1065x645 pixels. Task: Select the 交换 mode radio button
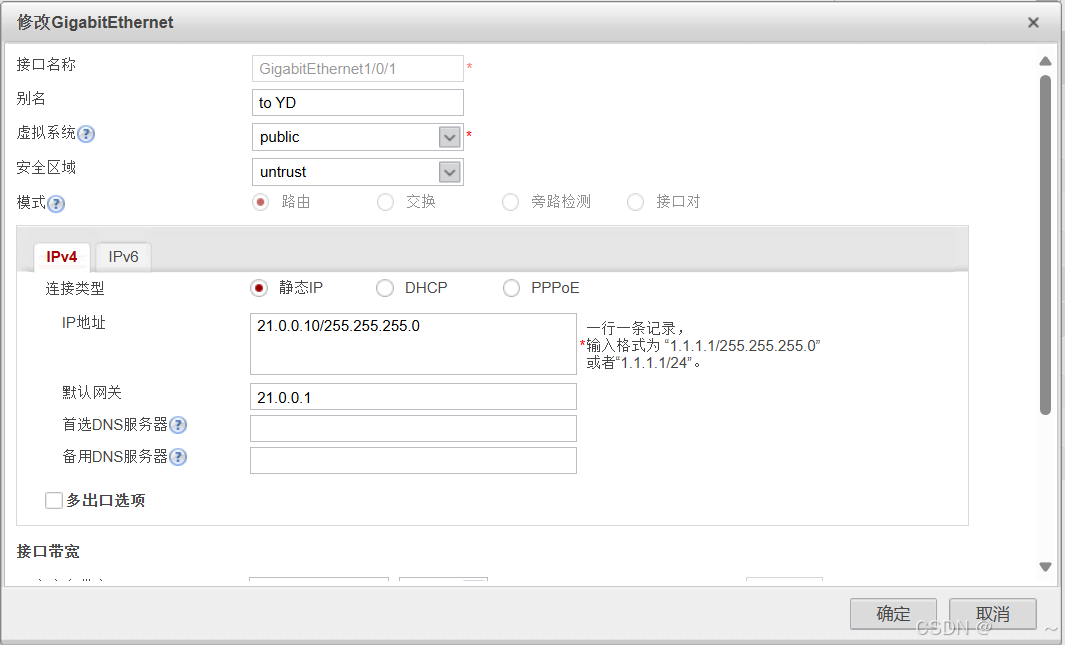(x=385, y=202)
